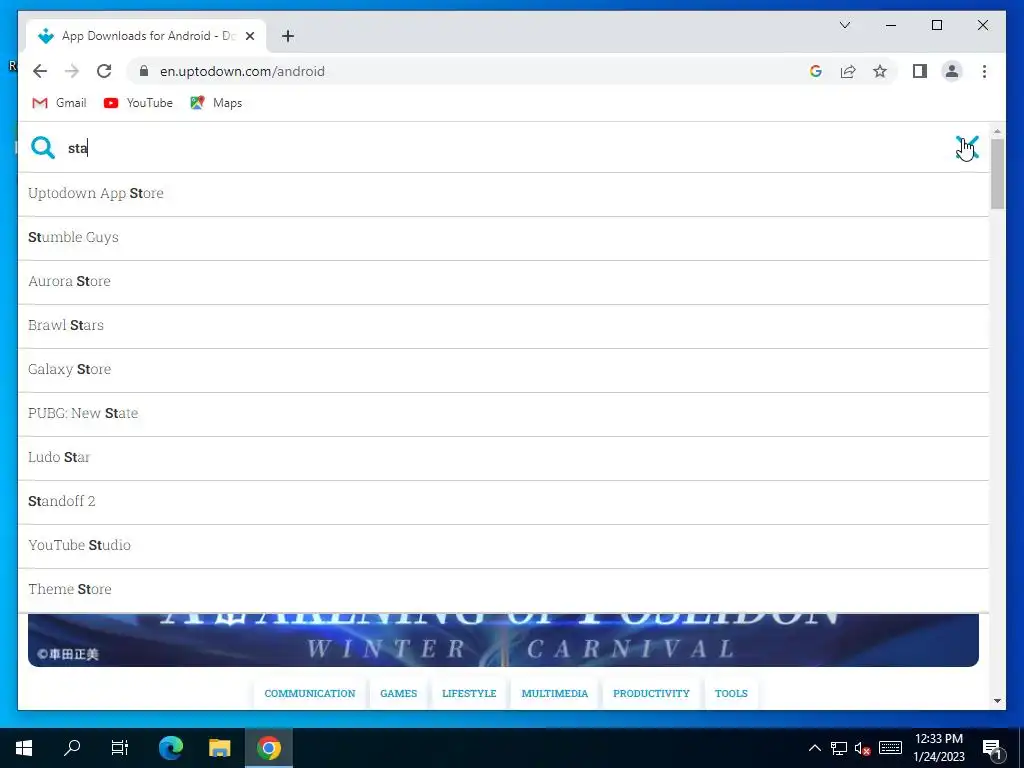Viewport: 1024px width, 768px height.
Task: Expand the tab search chevron
Action: tap(844, 25)
